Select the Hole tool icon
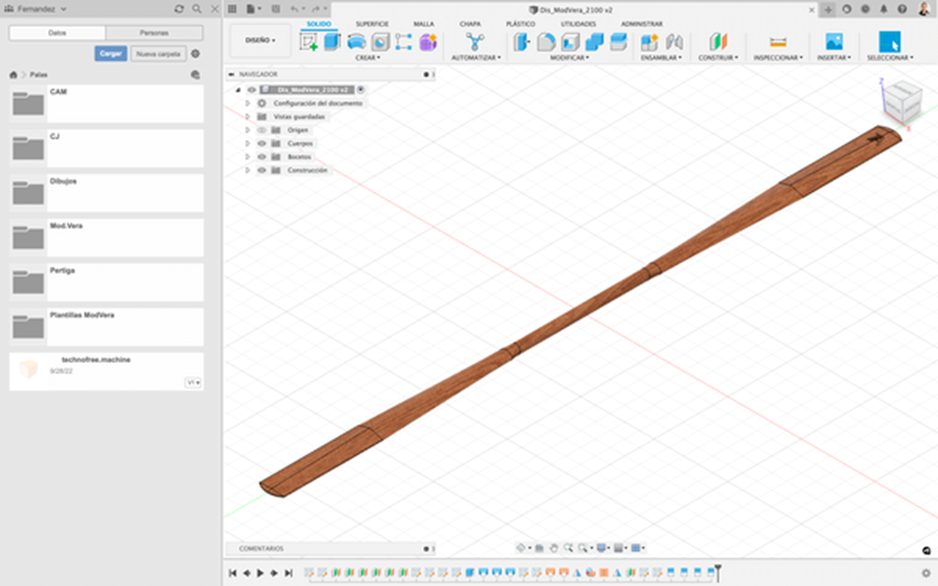The height and width of the screenshot is (586, 938). tap(380, 42)
